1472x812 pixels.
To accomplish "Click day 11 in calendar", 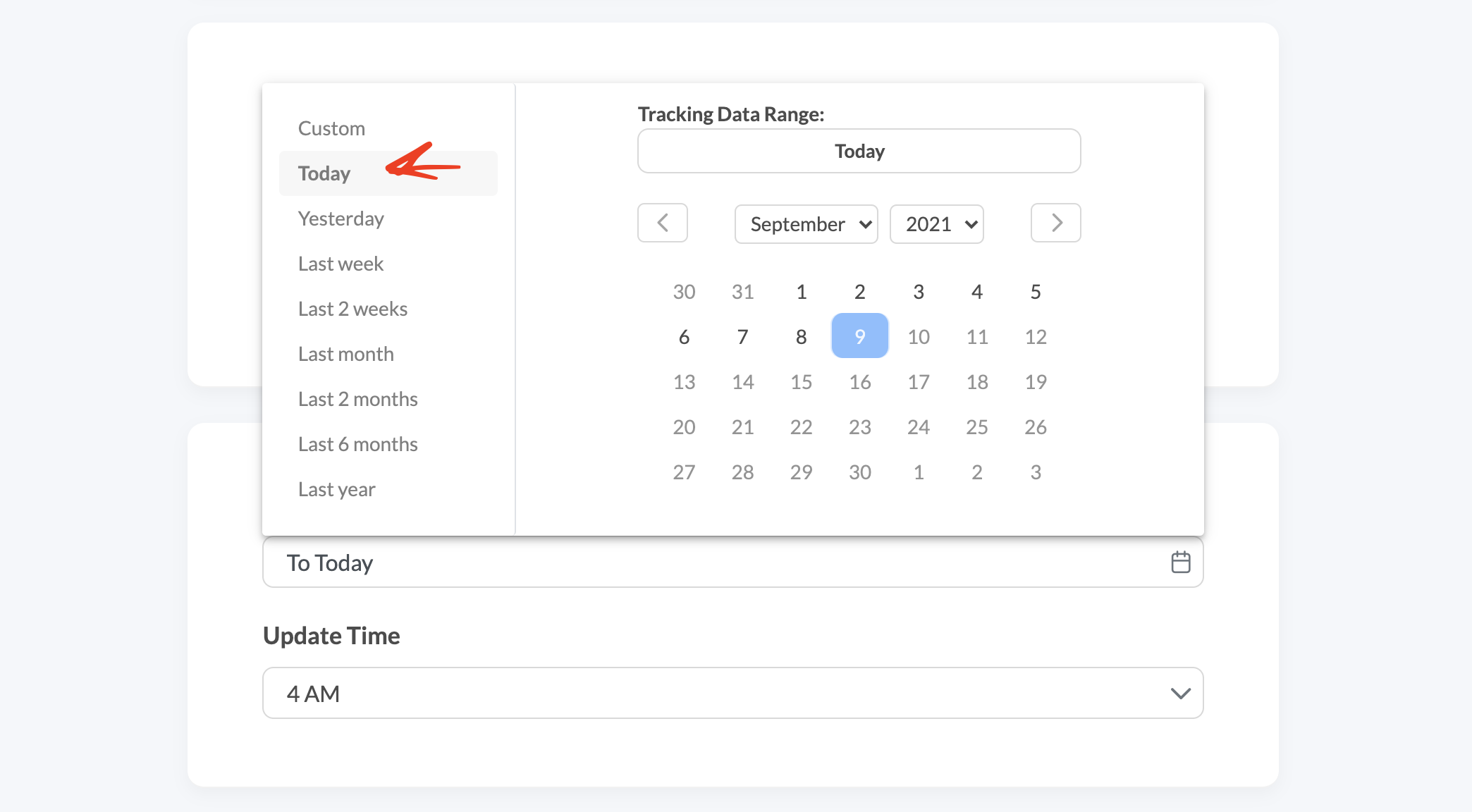I will [977, 336].
